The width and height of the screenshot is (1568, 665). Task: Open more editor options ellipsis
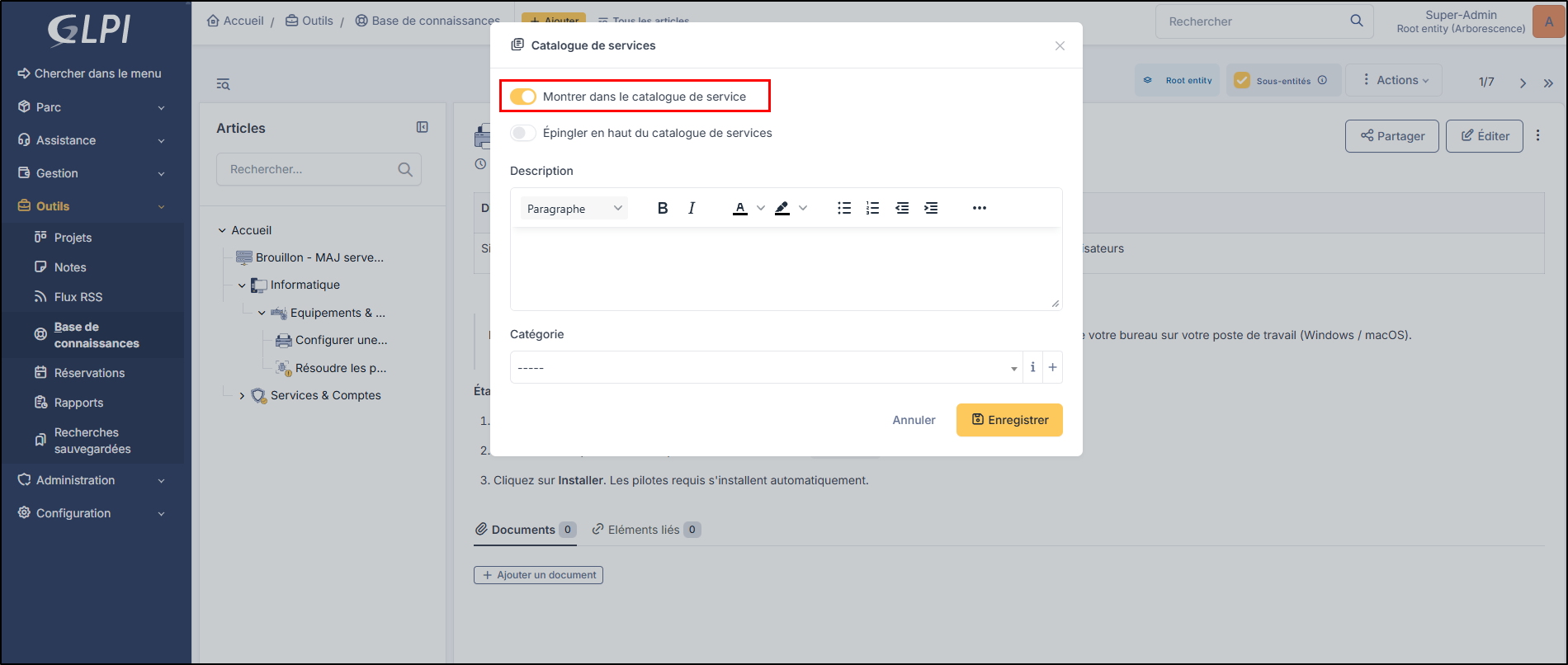(x=980, y=208)
